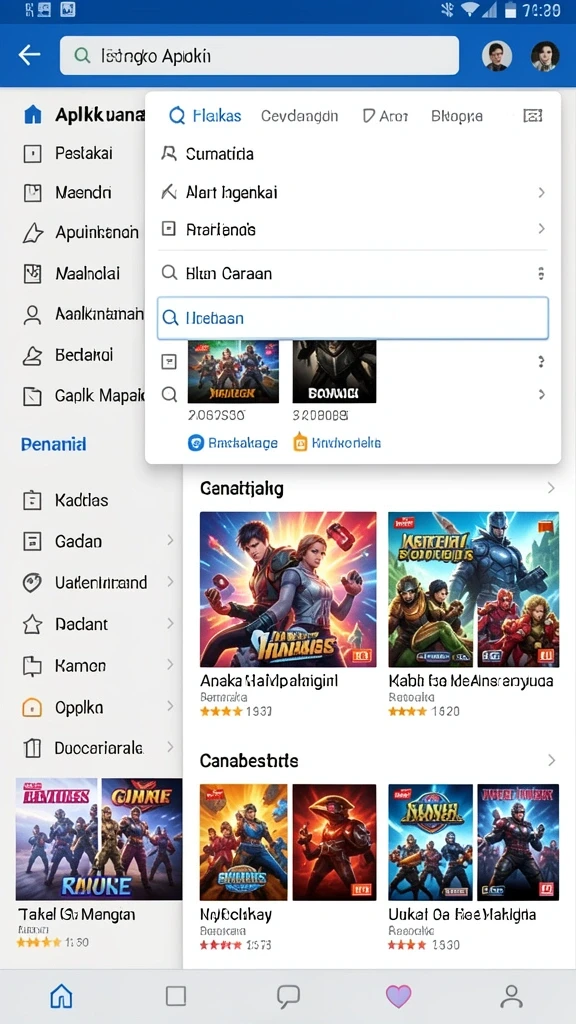Select the Blopke tab
Viewport: 576px width, 1024px height.
(x=457, y=116)
